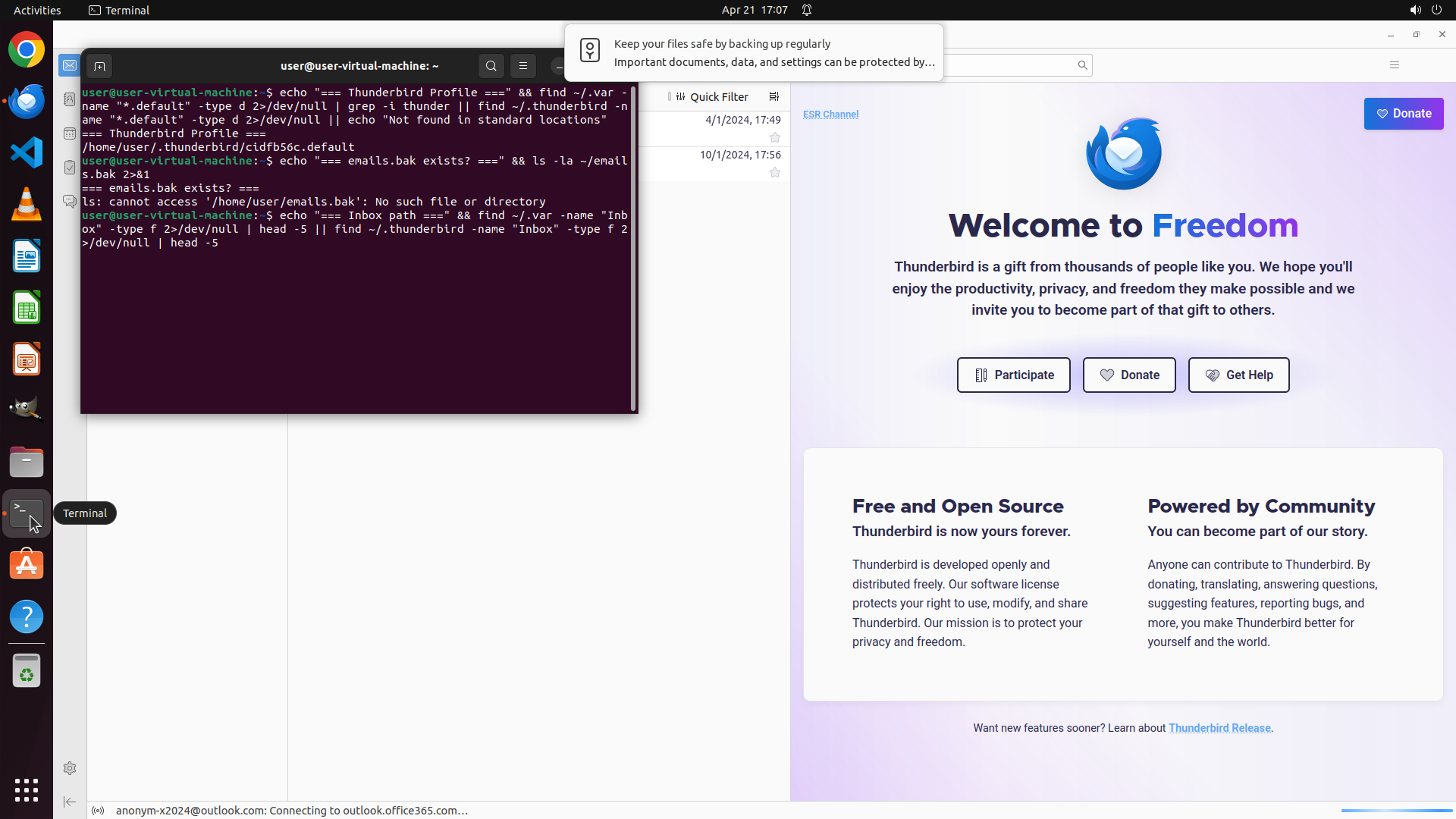Click the Activities menu item
Screen dimensions: 1456x819
point(37,10)
